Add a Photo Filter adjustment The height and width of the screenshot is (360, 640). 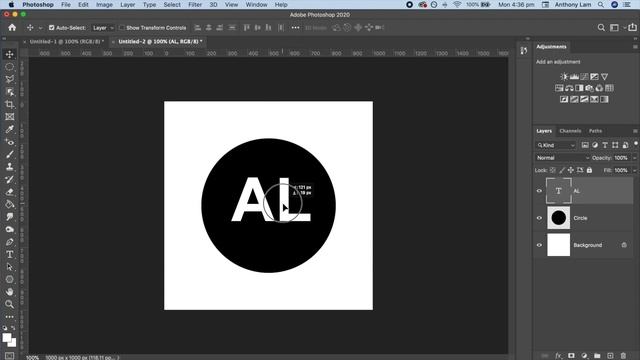[x=589, y=88]
